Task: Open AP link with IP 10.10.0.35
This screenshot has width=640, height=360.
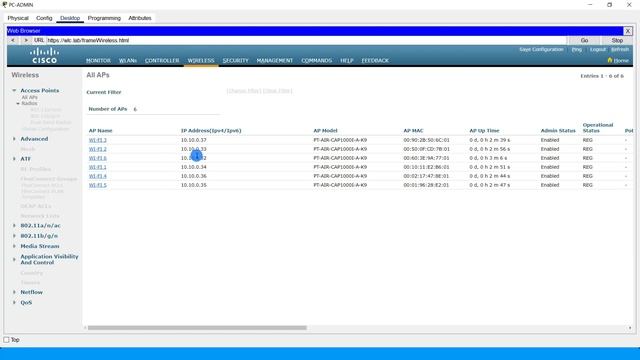Action: tap(98, 185)
